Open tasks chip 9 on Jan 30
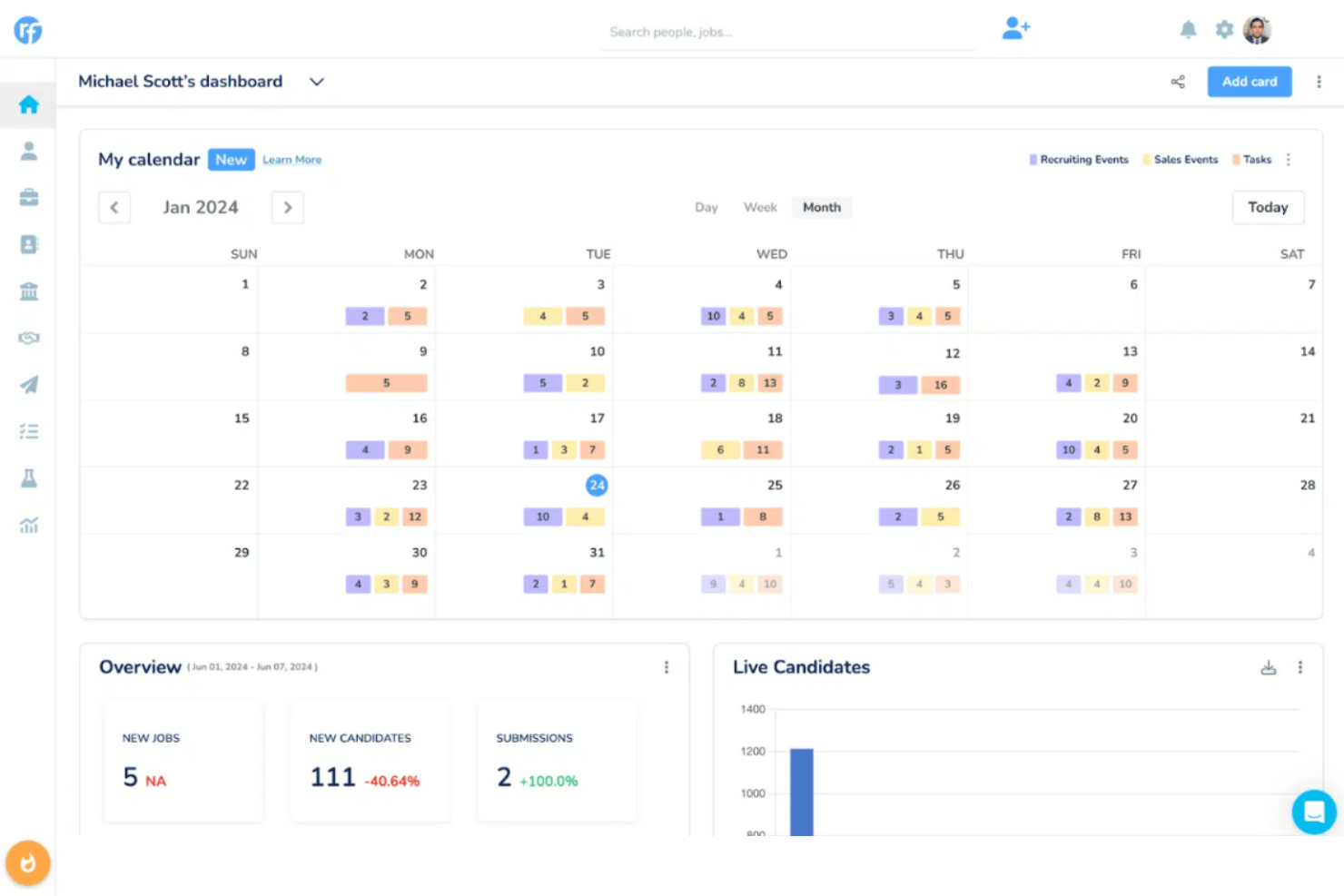This screenshot has width=1344, height=896. [x=415, y=584]
